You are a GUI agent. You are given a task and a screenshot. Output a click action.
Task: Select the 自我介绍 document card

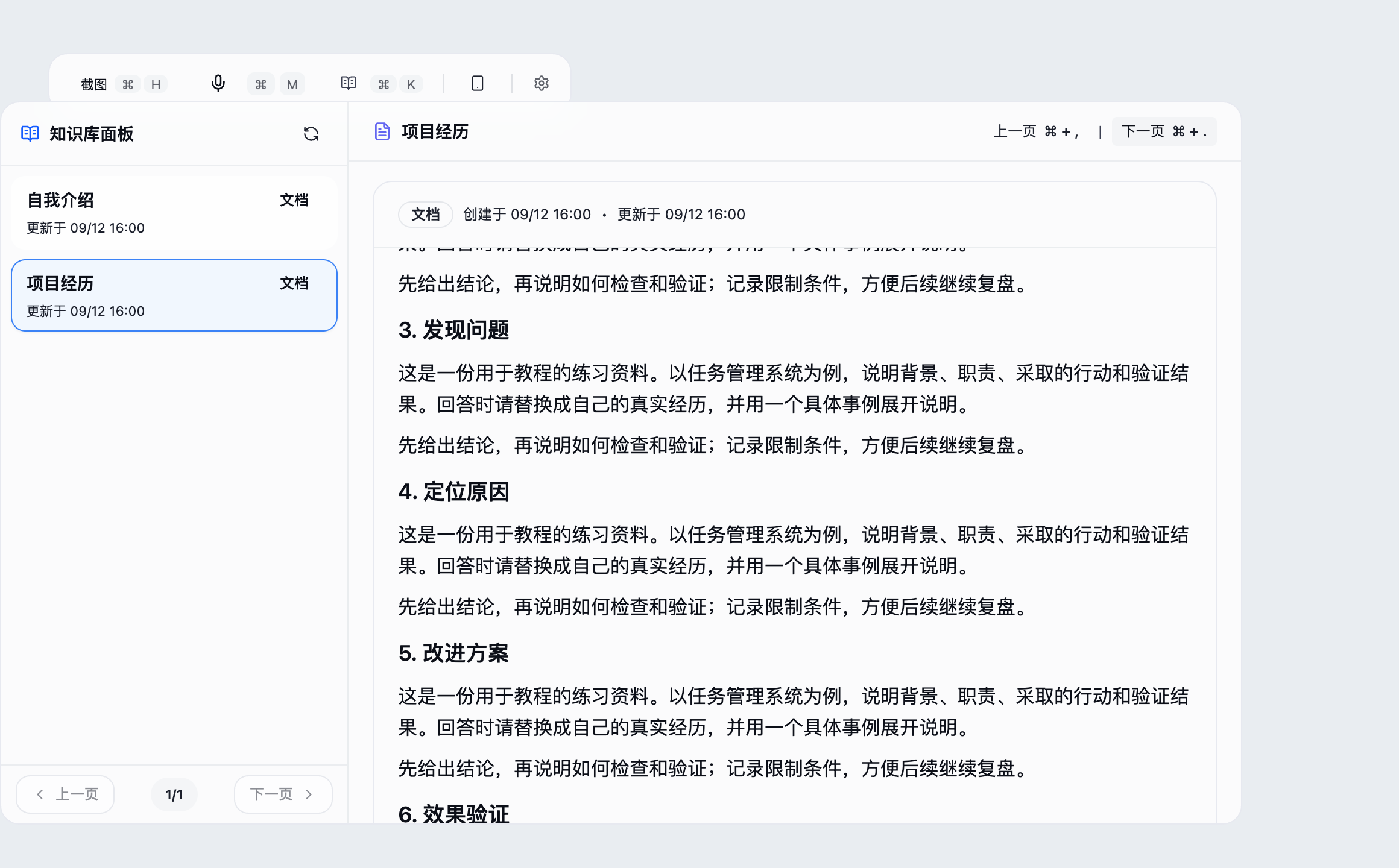click(174, 213)
